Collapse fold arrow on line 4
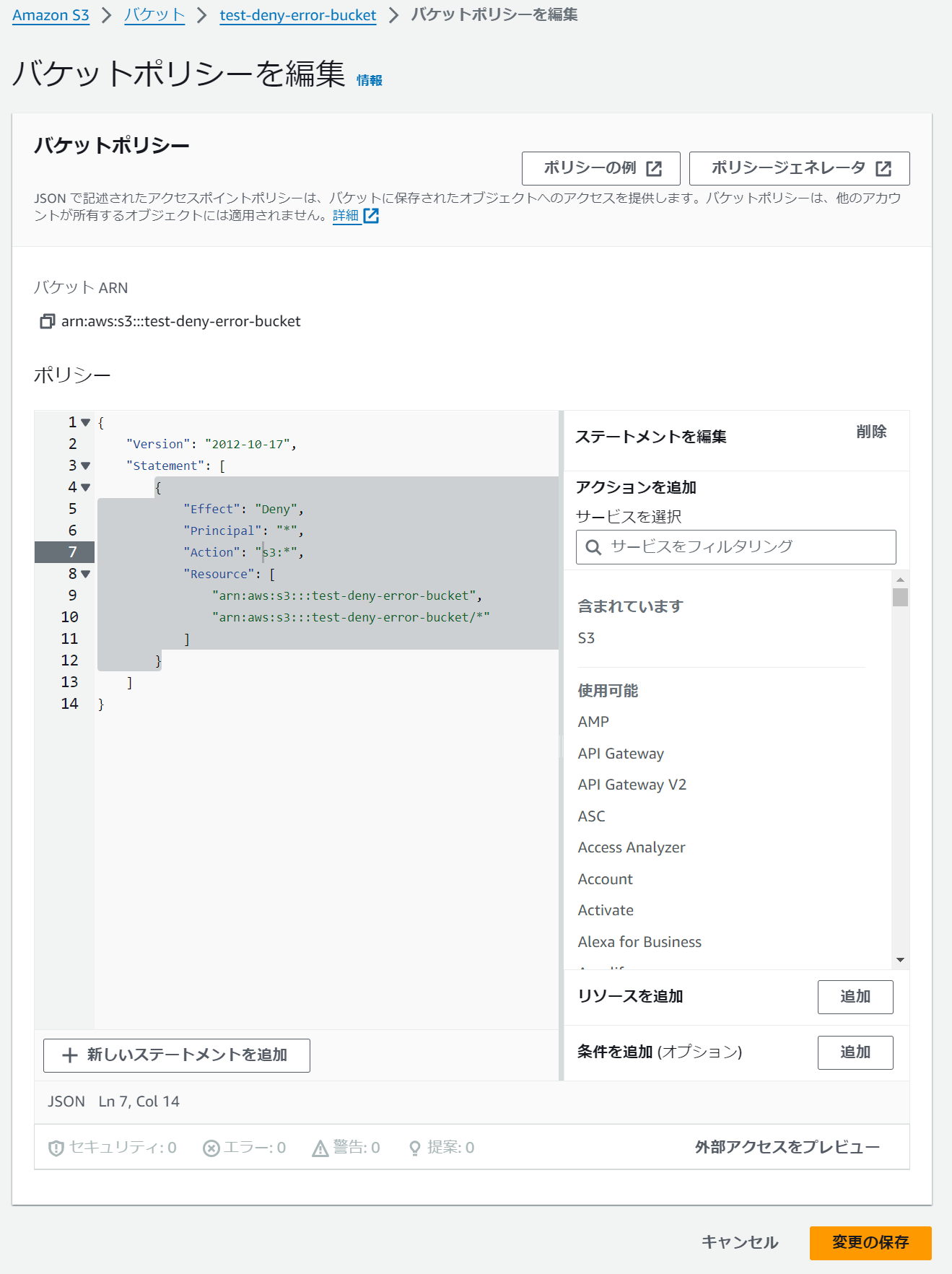This screenshot has height=1274, width=952. (x=86, y=487)
